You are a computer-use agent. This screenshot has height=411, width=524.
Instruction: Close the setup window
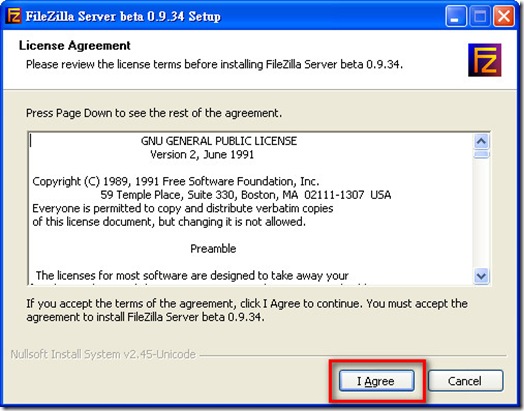pyautogui.click(x=504, y=17)
